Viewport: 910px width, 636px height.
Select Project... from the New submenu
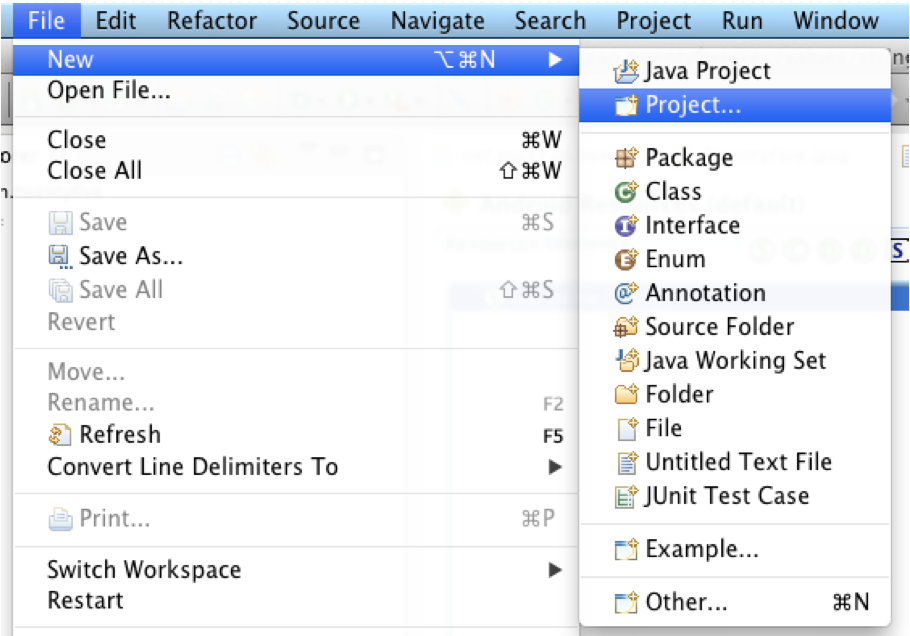point(693,105)
